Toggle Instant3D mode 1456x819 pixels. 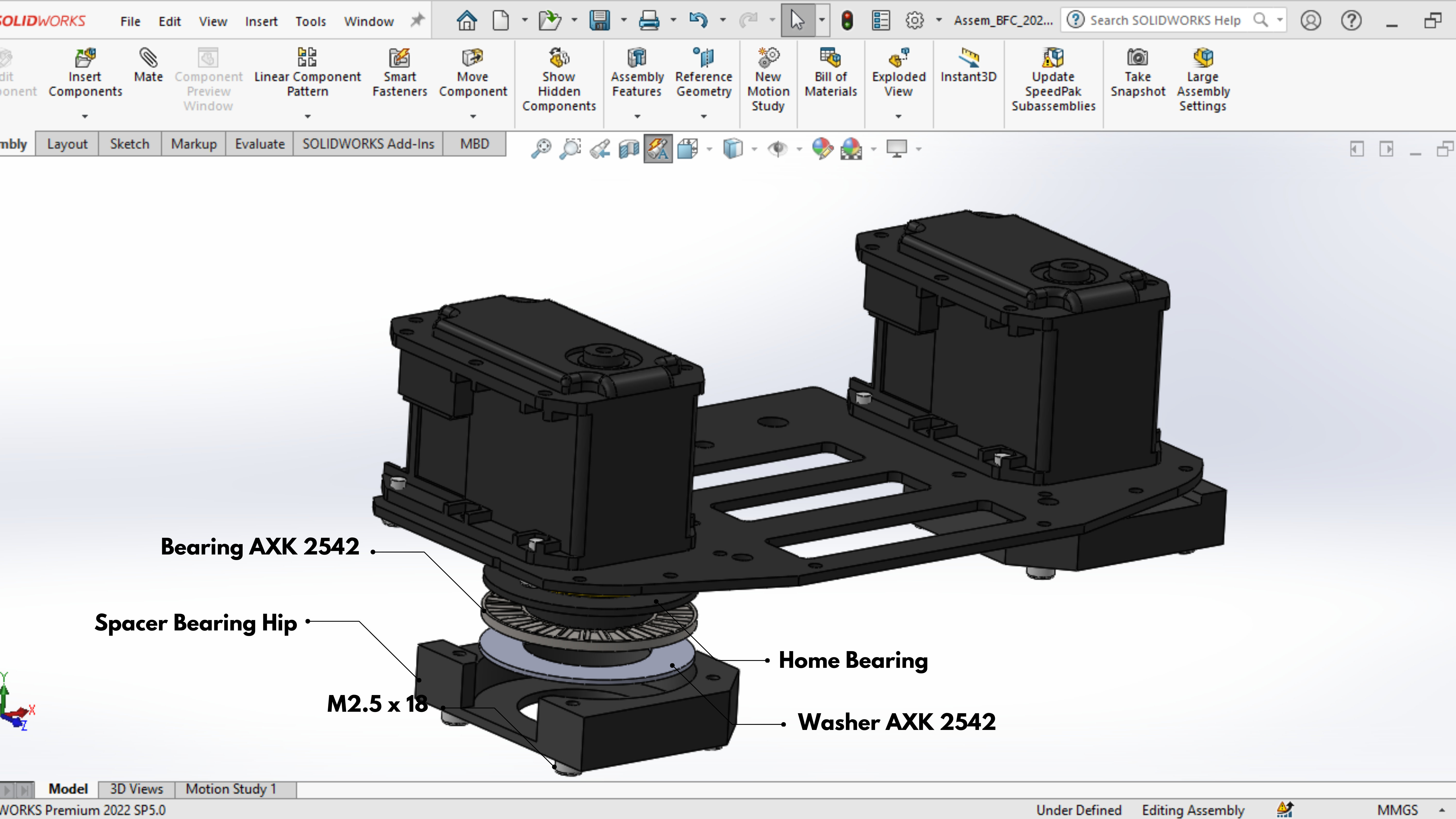coord(968,66)
